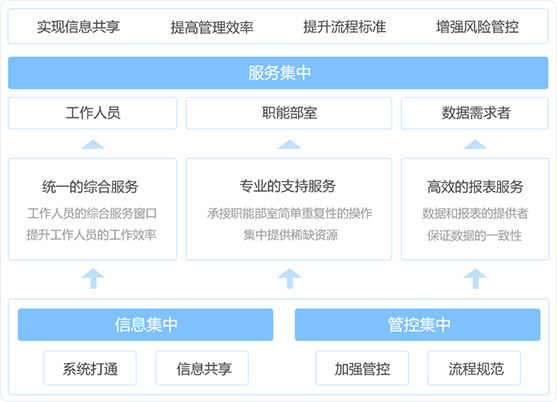This screenshot has height=402, width=557.
Task: Select the 工作人员 box
Action: [92, 113]
